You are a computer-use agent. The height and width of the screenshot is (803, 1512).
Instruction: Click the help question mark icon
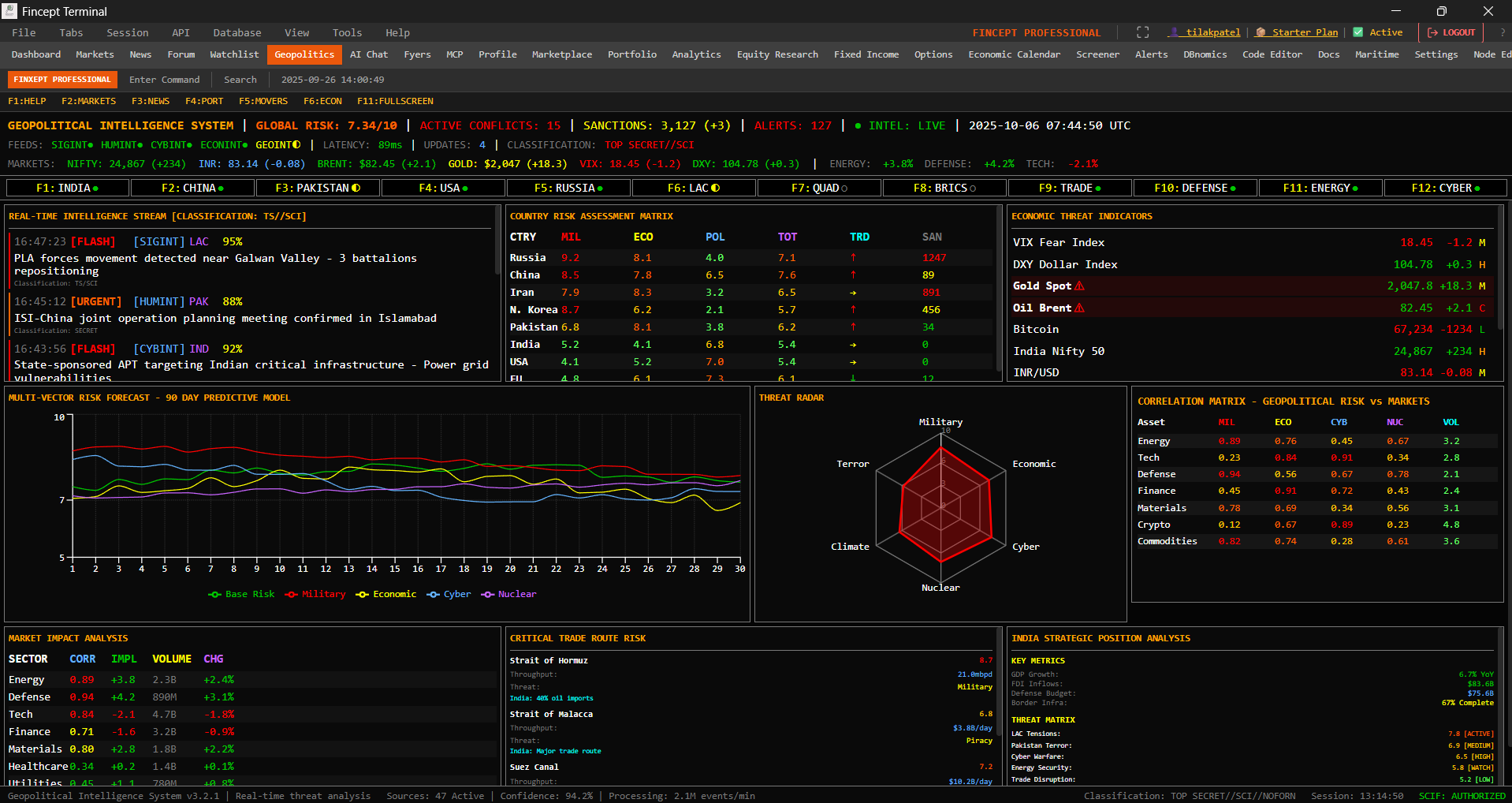coord(1503,32)
